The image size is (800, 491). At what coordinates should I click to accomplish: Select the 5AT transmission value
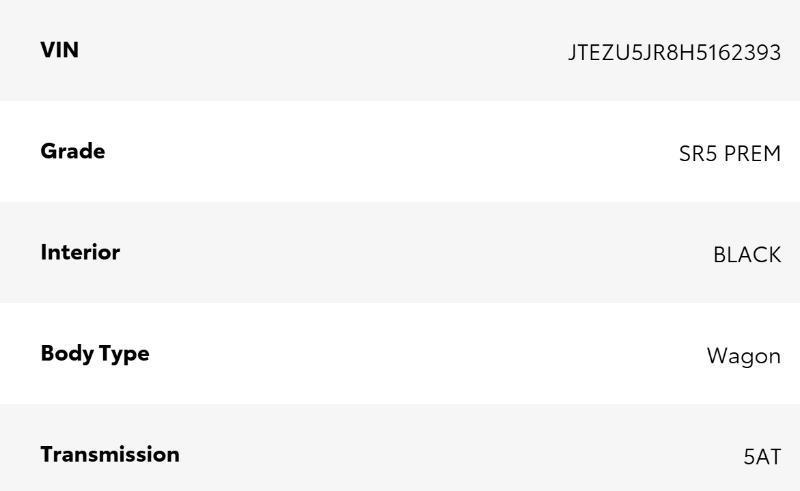[761, 457]
